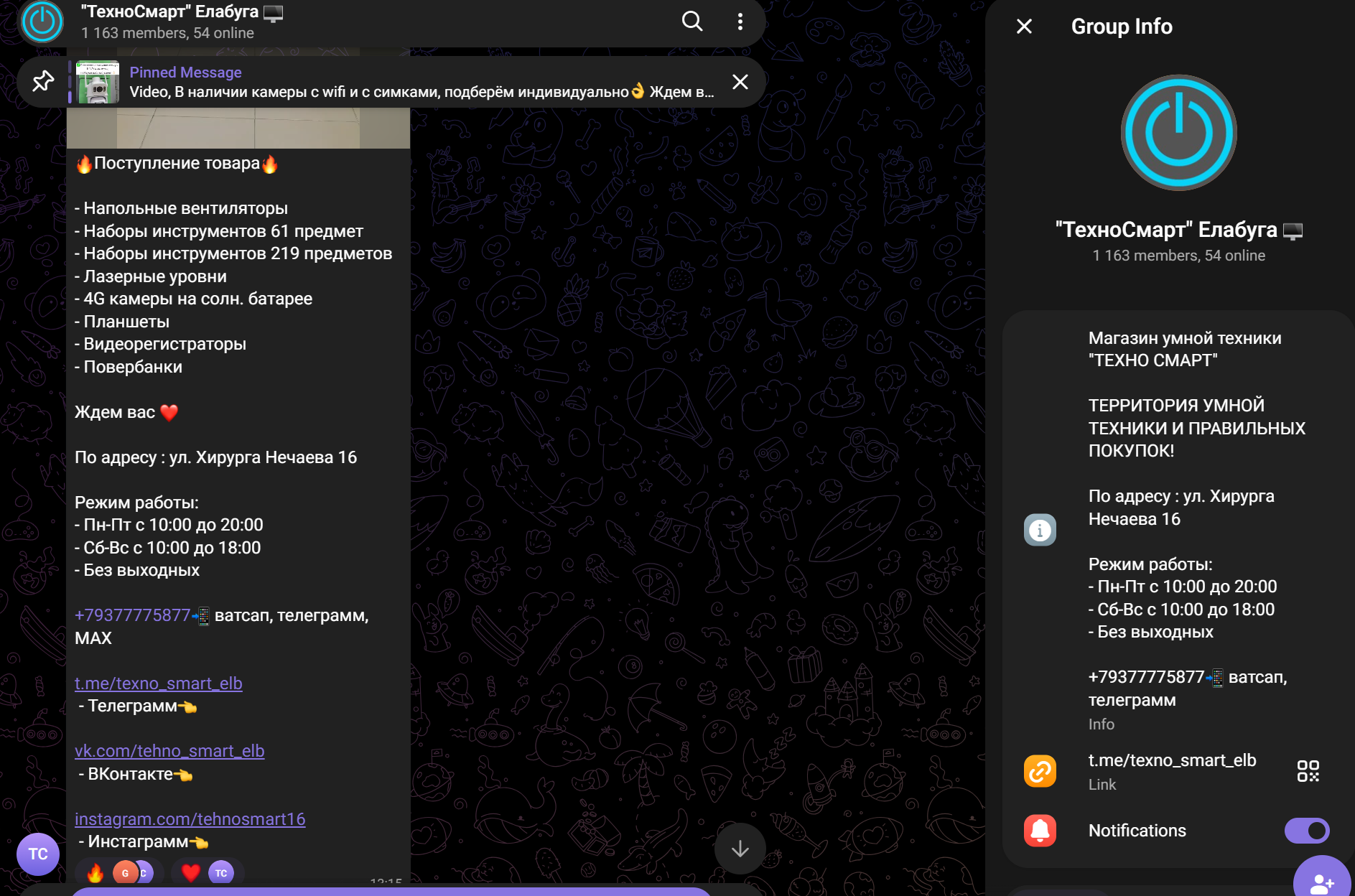Copy t.me/texno_smart_elb link in Group Info
The image size is (1355, 896).
point(1172,760)
